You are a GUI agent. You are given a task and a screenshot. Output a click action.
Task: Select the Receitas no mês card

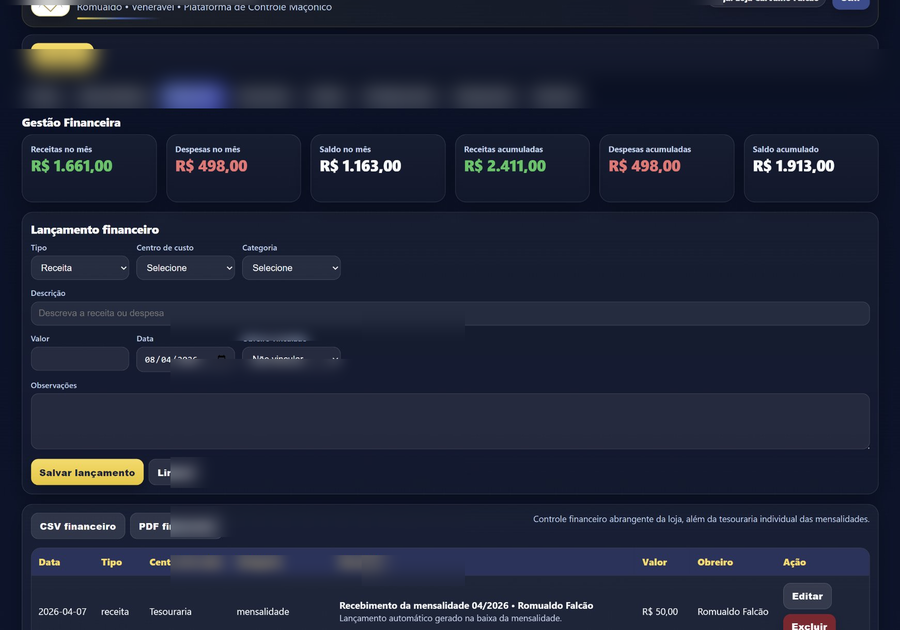(89, 168)
